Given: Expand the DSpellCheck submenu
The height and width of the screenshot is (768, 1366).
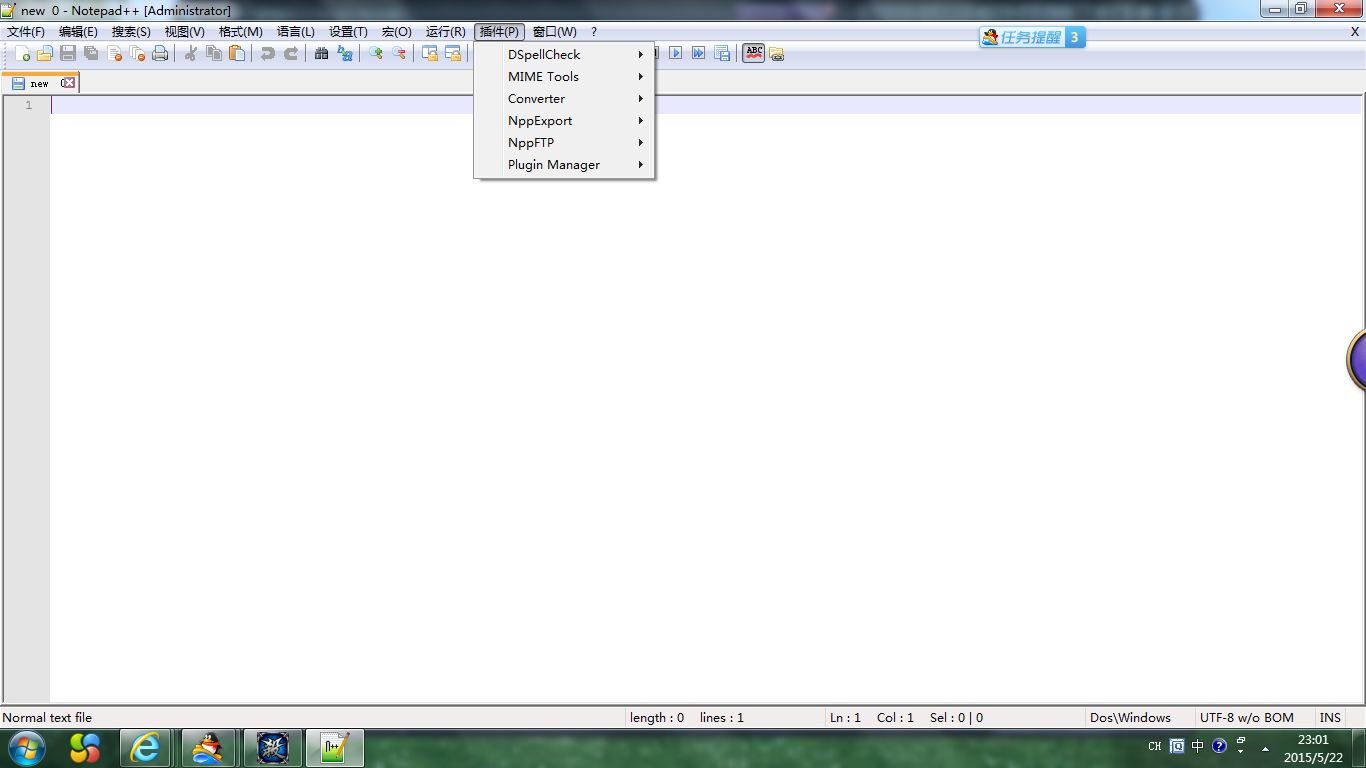Looking at the screenshot, I should [x=565, y=54].
